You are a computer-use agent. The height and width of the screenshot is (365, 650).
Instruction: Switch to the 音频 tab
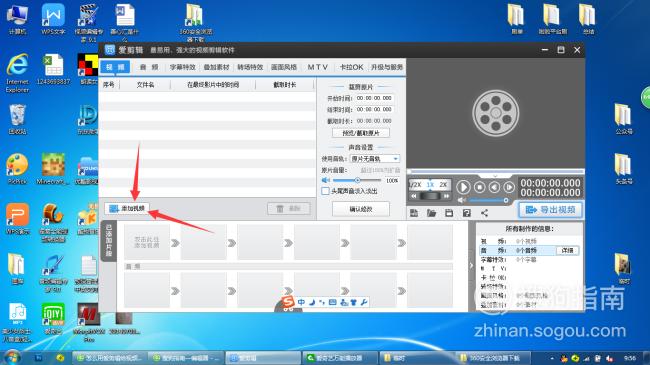click(148, 67)
